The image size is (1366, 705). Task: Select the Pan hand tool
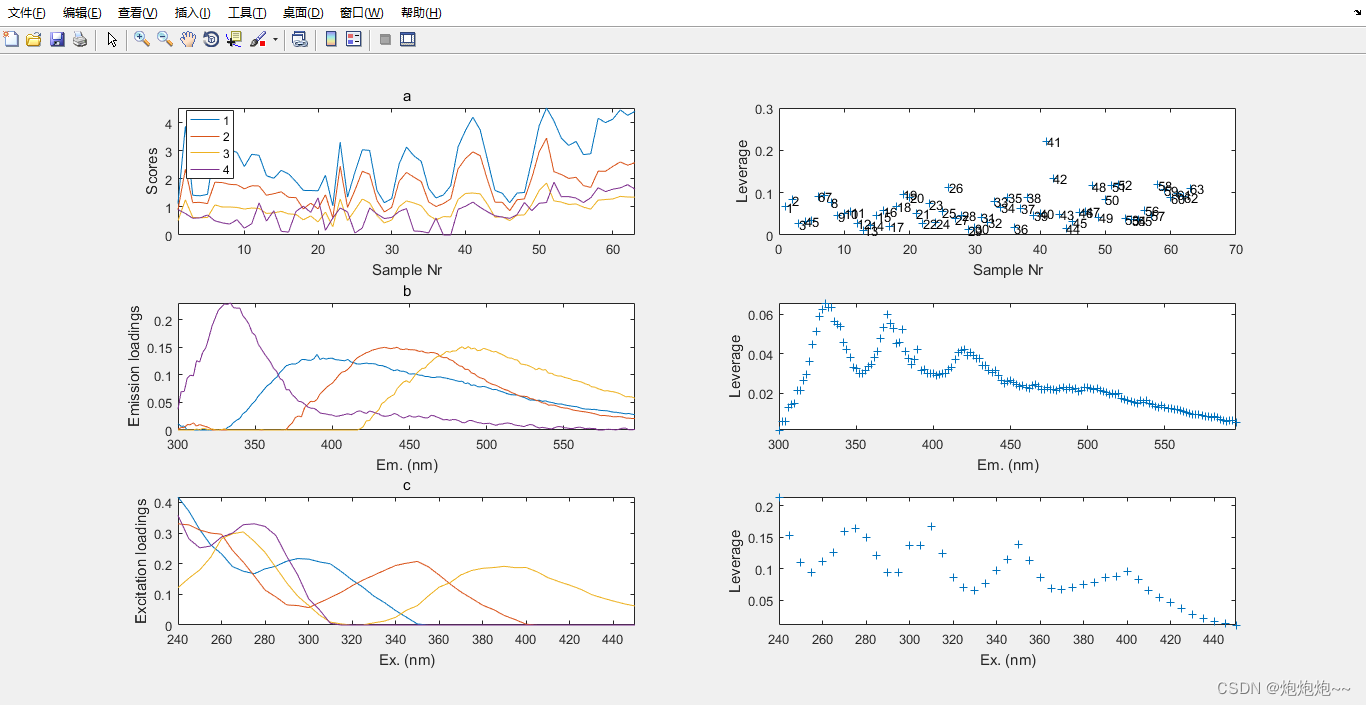pos(188,39)
